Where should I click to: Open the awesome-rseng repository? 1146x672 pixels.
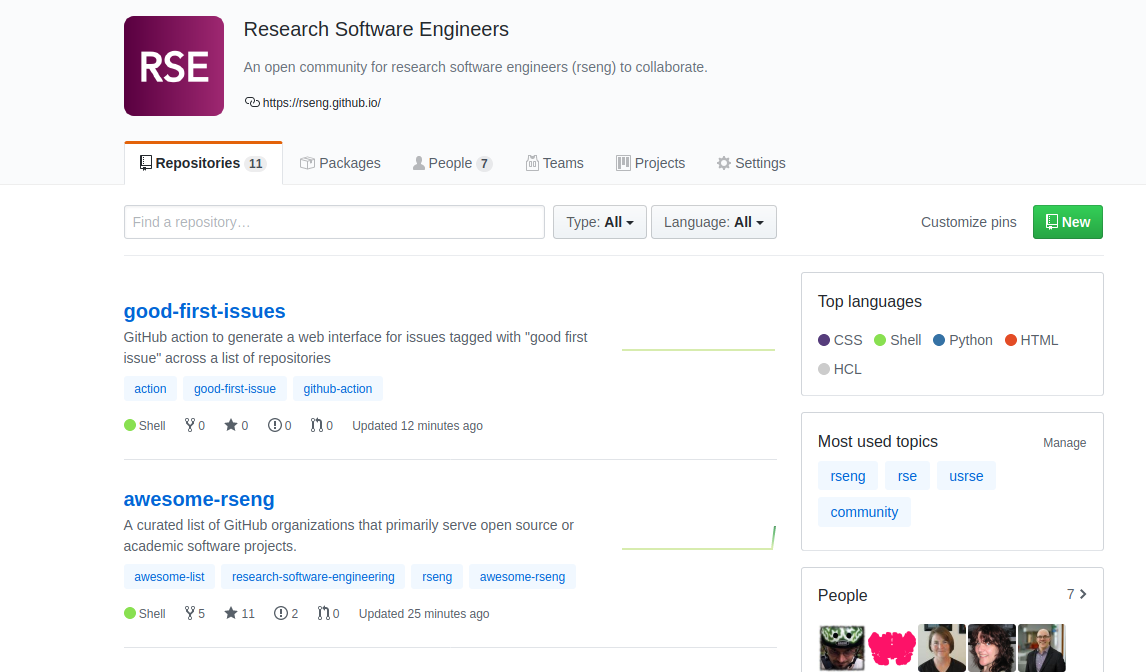click(x=199, y=499)
